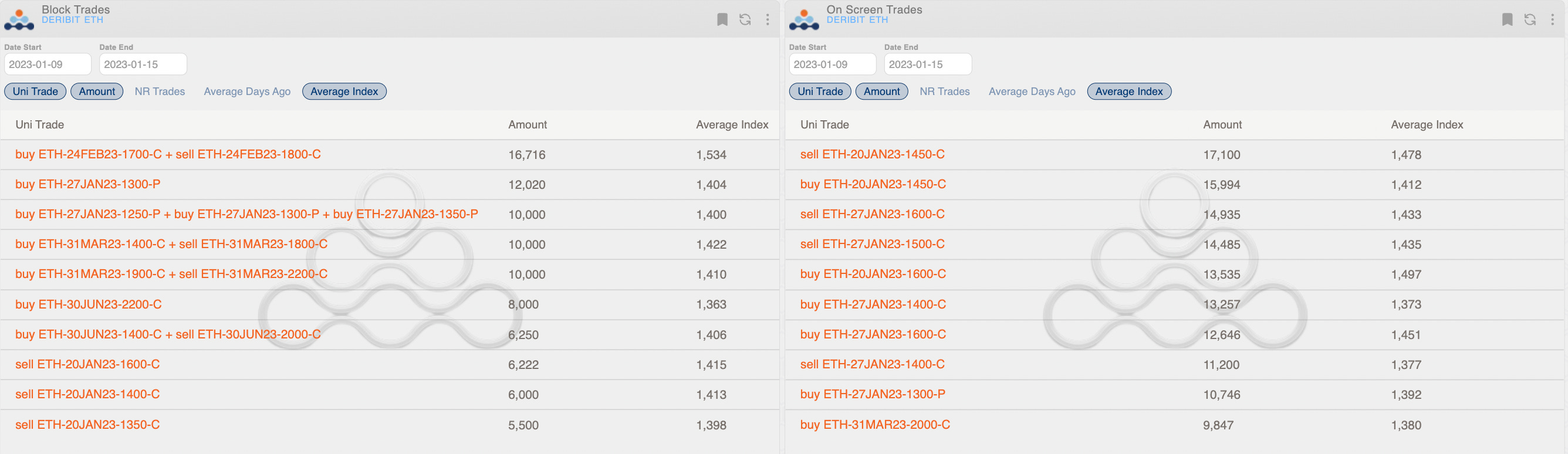
Task: Open sell ETH-27JAN23-1500-C on-screen trade
Action: (x=872, y=244)
